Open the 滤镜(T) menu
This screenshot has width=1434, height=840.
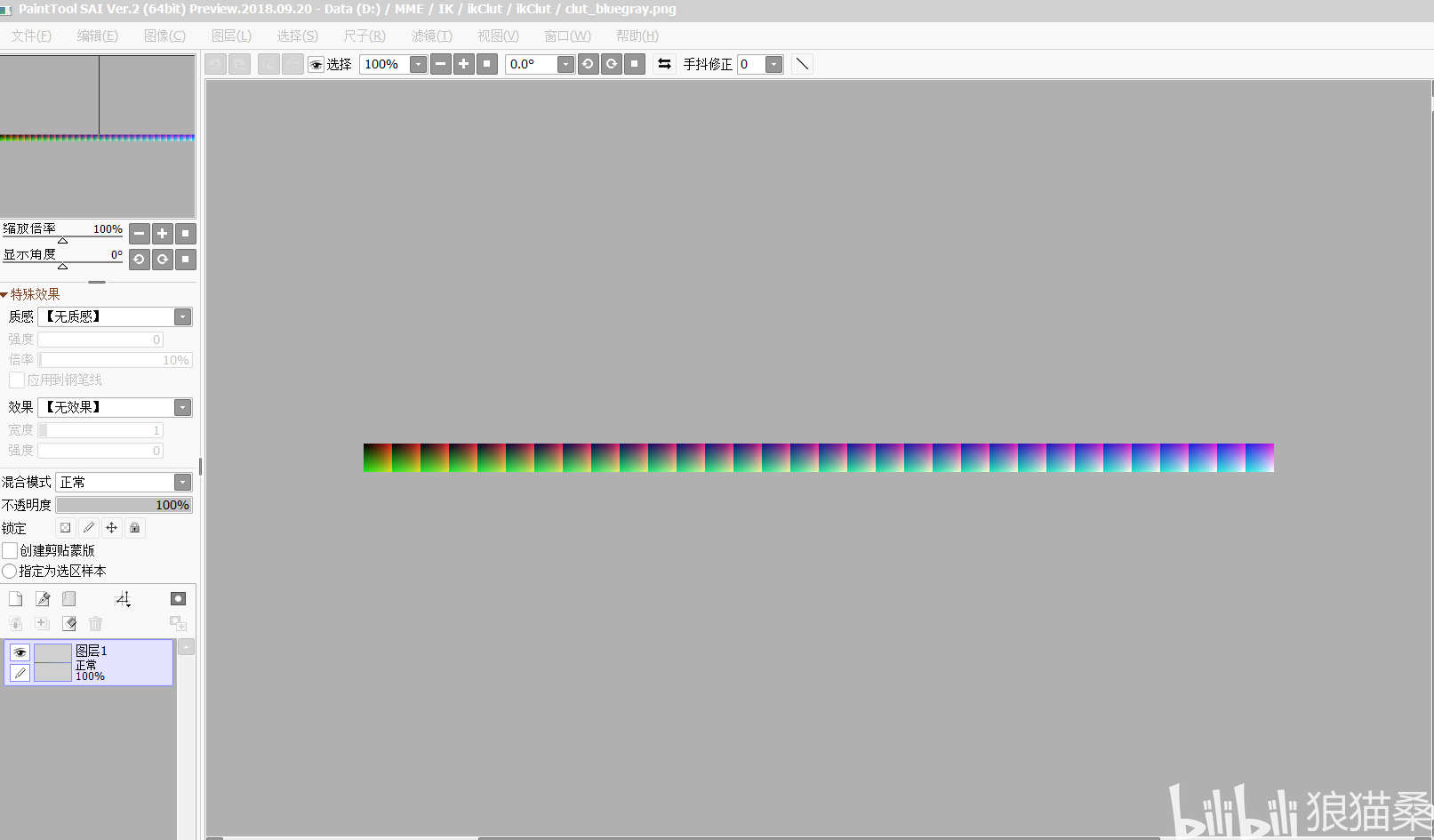[431, 36]
